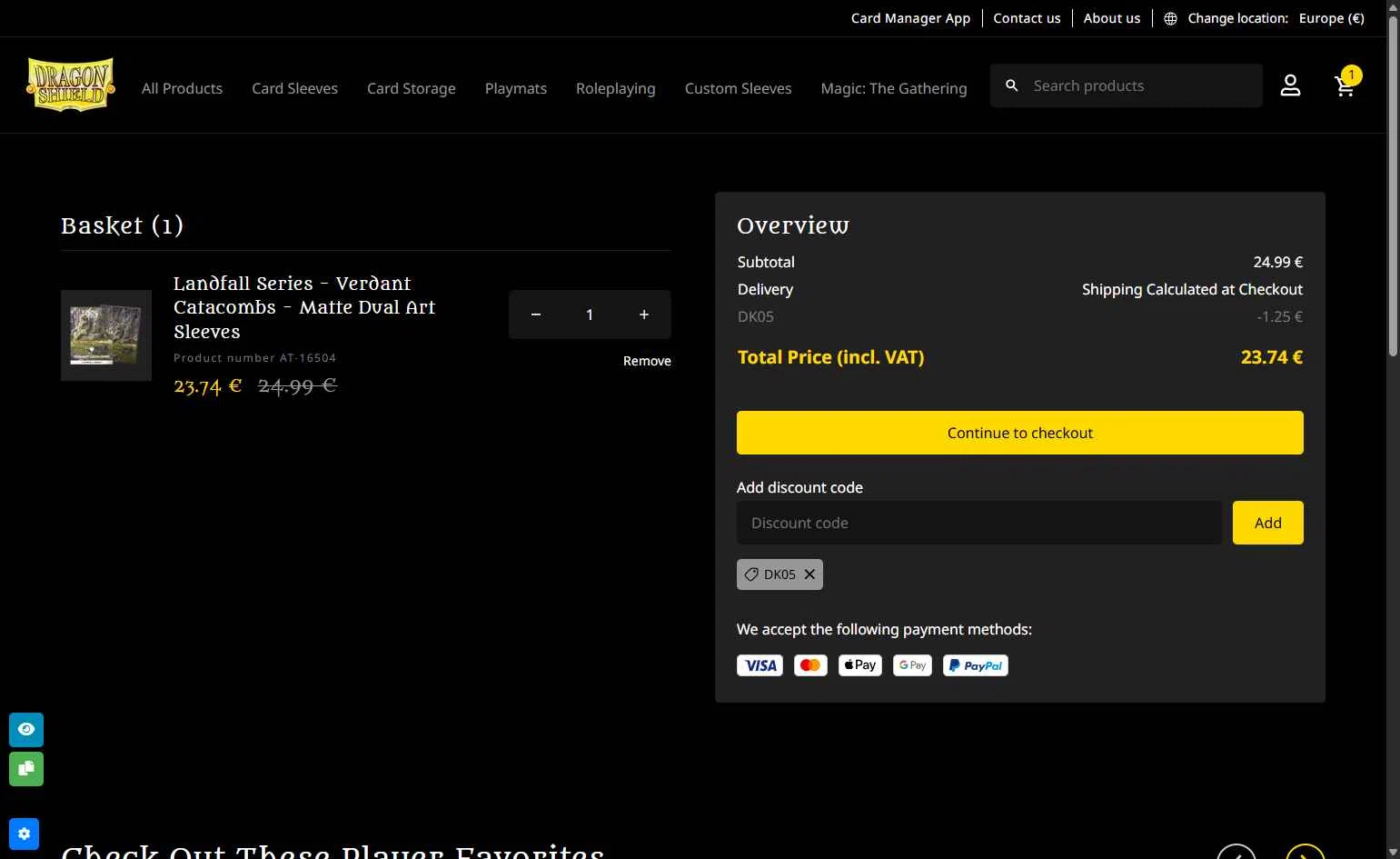1400x859 pixels.
Task: Open Card Manager App link
Action: [910, 18]
